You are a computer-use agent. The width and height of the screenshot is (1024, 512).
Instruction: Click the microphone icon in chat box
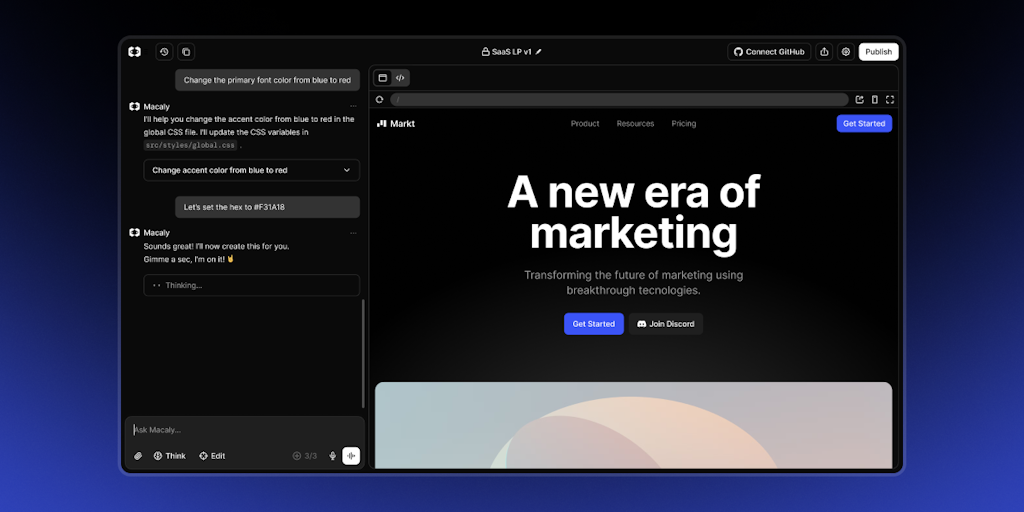click(x=333, y=456)
